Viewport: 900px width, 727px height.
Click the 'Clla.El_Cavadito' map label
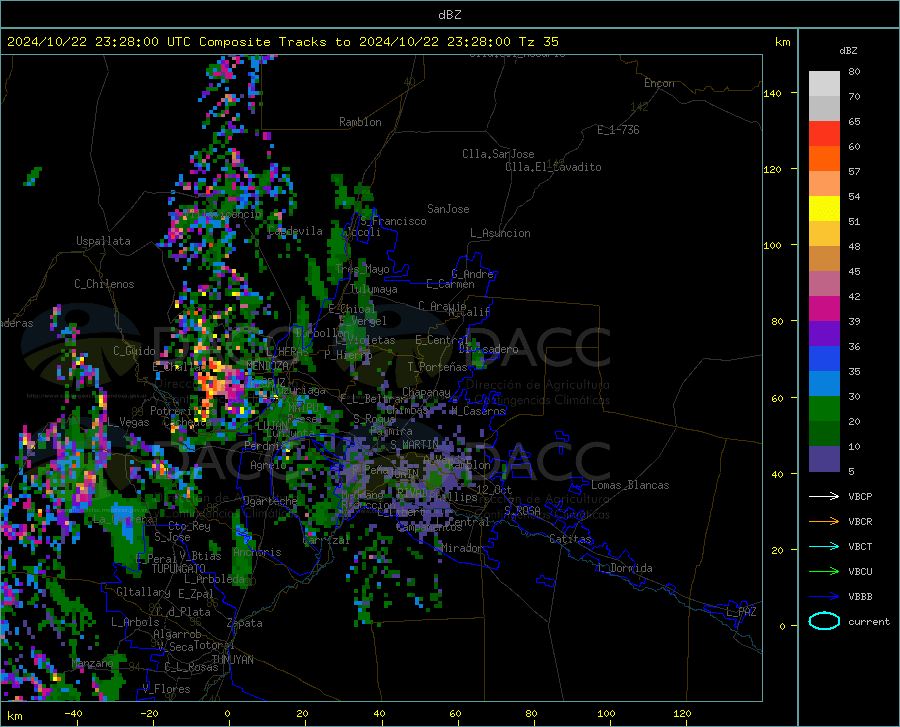553,167
